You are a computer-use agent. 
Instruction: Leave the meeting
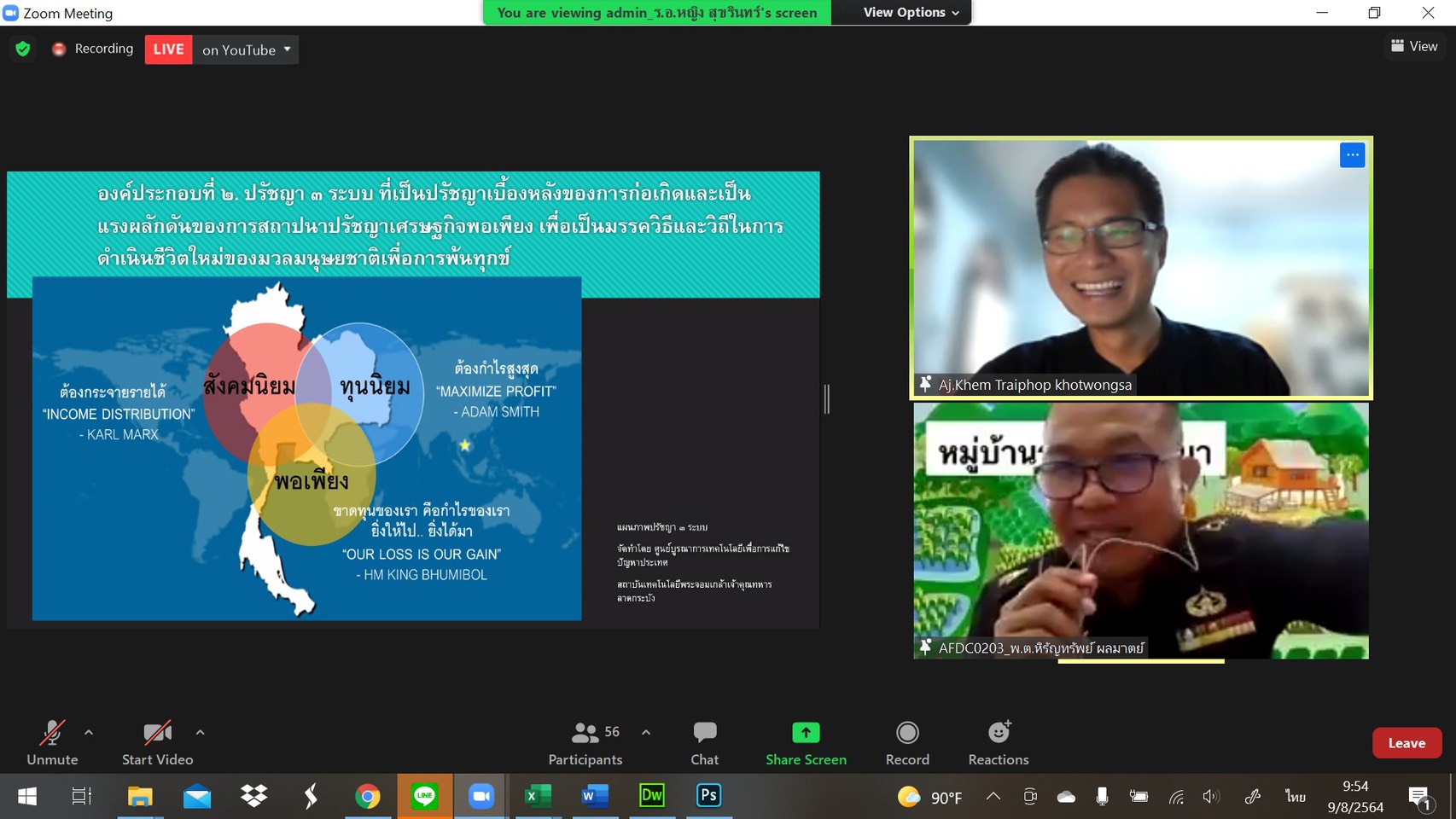click(x=1406, y=743)
